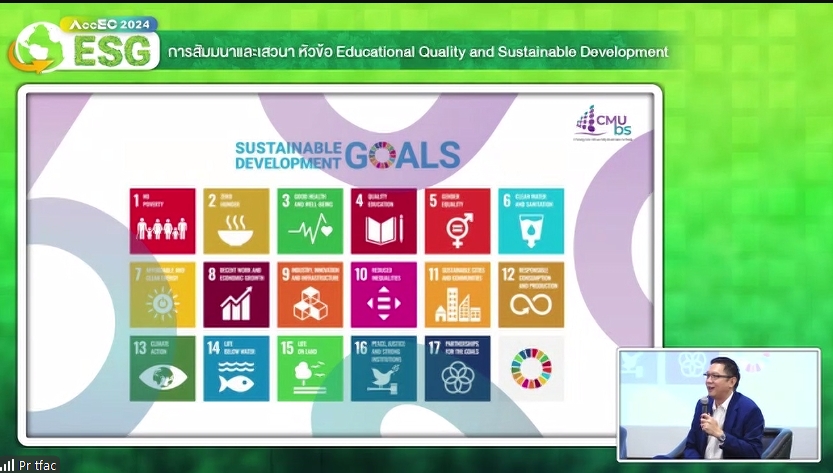
Task: Click the SDG color wheel logo
Action: coord(531,368)
